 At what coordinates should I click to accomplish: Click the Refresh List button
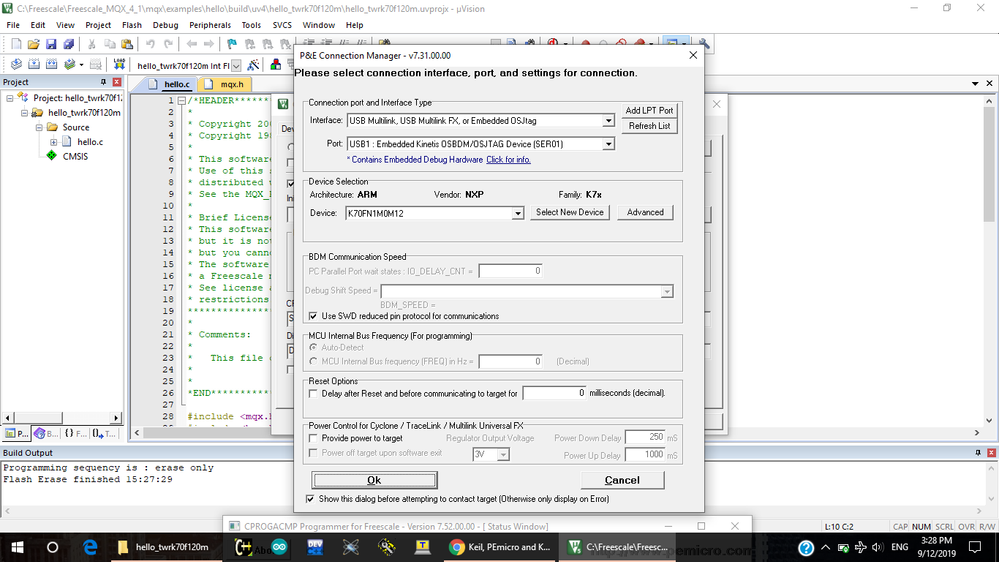[x=649, y=126]
